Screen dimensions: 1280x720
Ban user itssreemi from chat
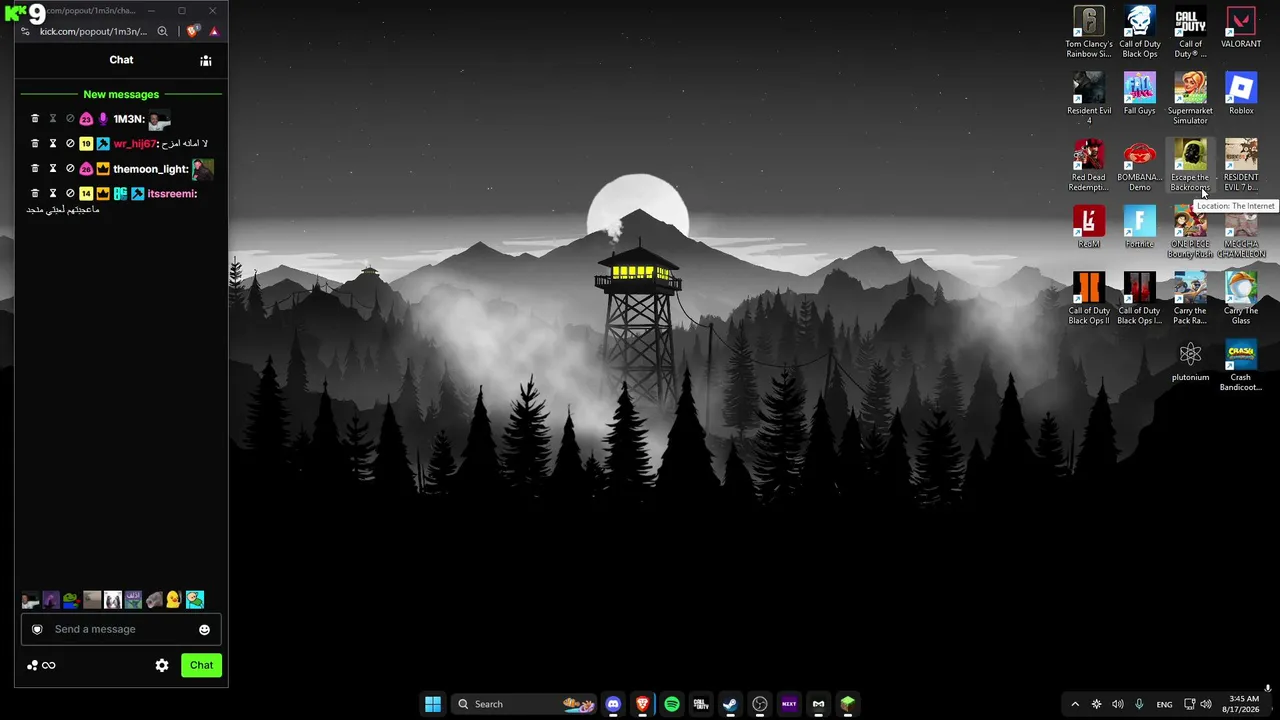[x=70, y=194]
